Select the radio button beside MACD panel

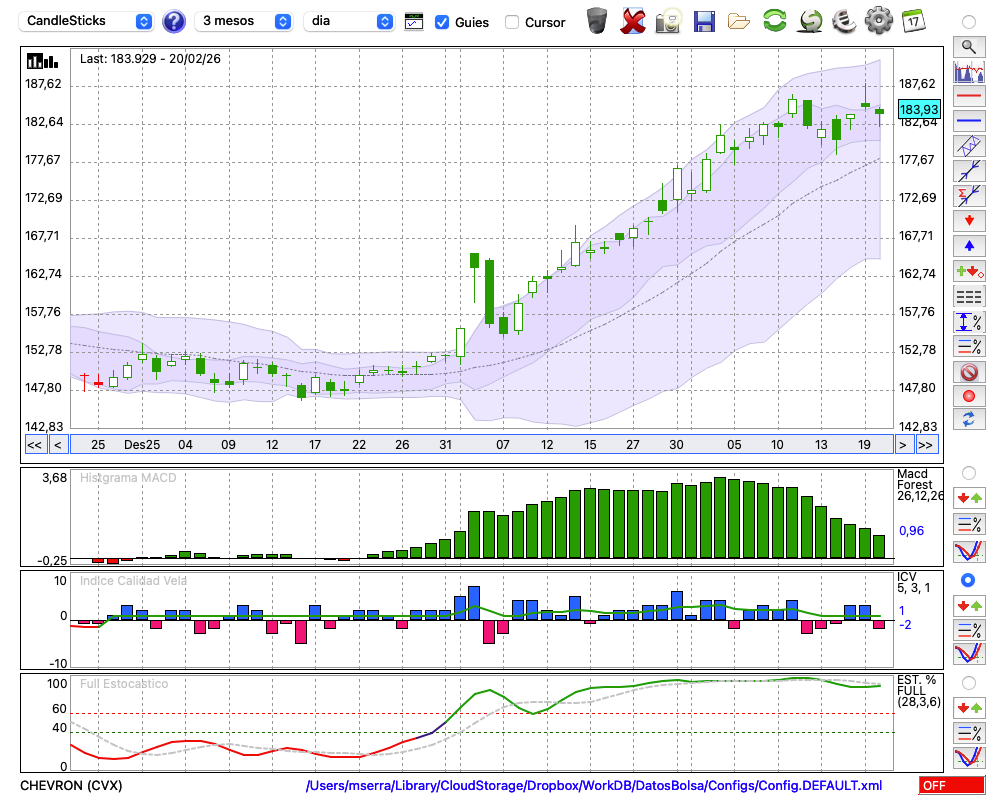(968, 472)
